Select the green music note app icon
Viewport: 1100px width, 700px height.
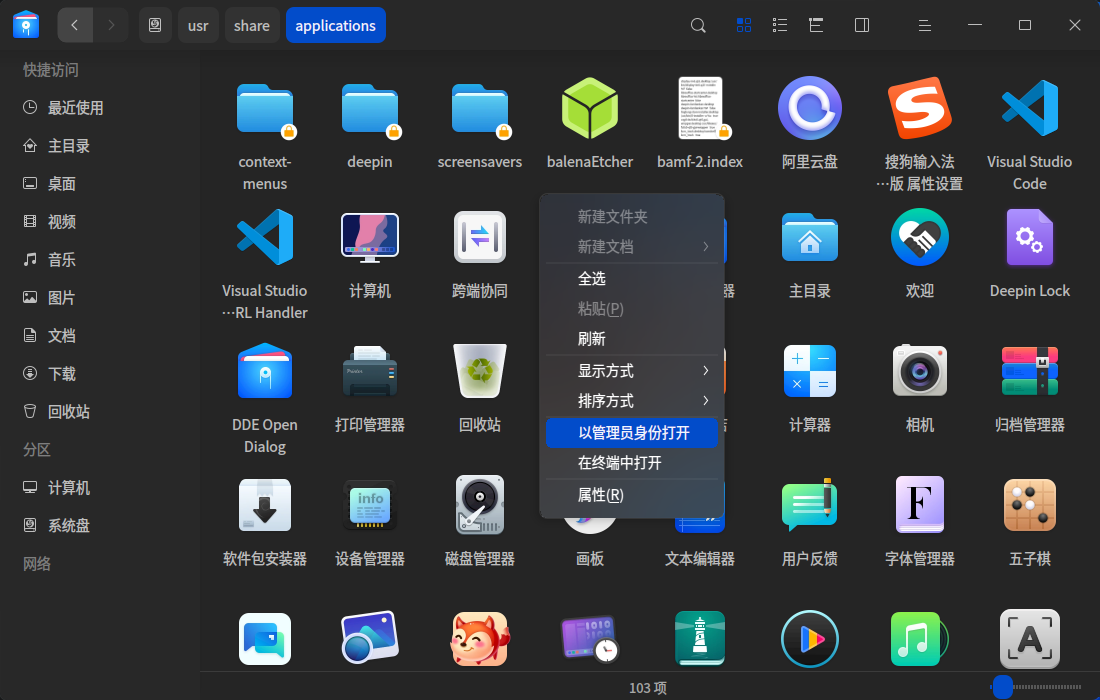pos(920,639)
